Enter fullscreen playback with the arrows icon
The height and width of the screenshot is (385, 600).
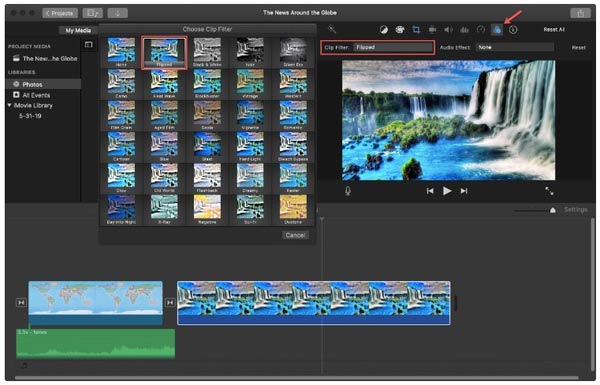[x=549, y=191]
